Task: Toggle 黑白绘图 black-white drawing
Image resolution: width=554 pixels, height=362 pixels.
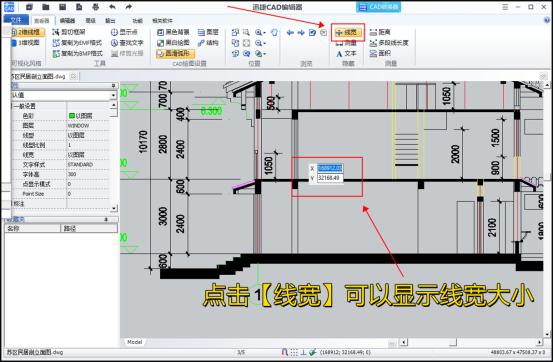Action: [x=173, y=43]
